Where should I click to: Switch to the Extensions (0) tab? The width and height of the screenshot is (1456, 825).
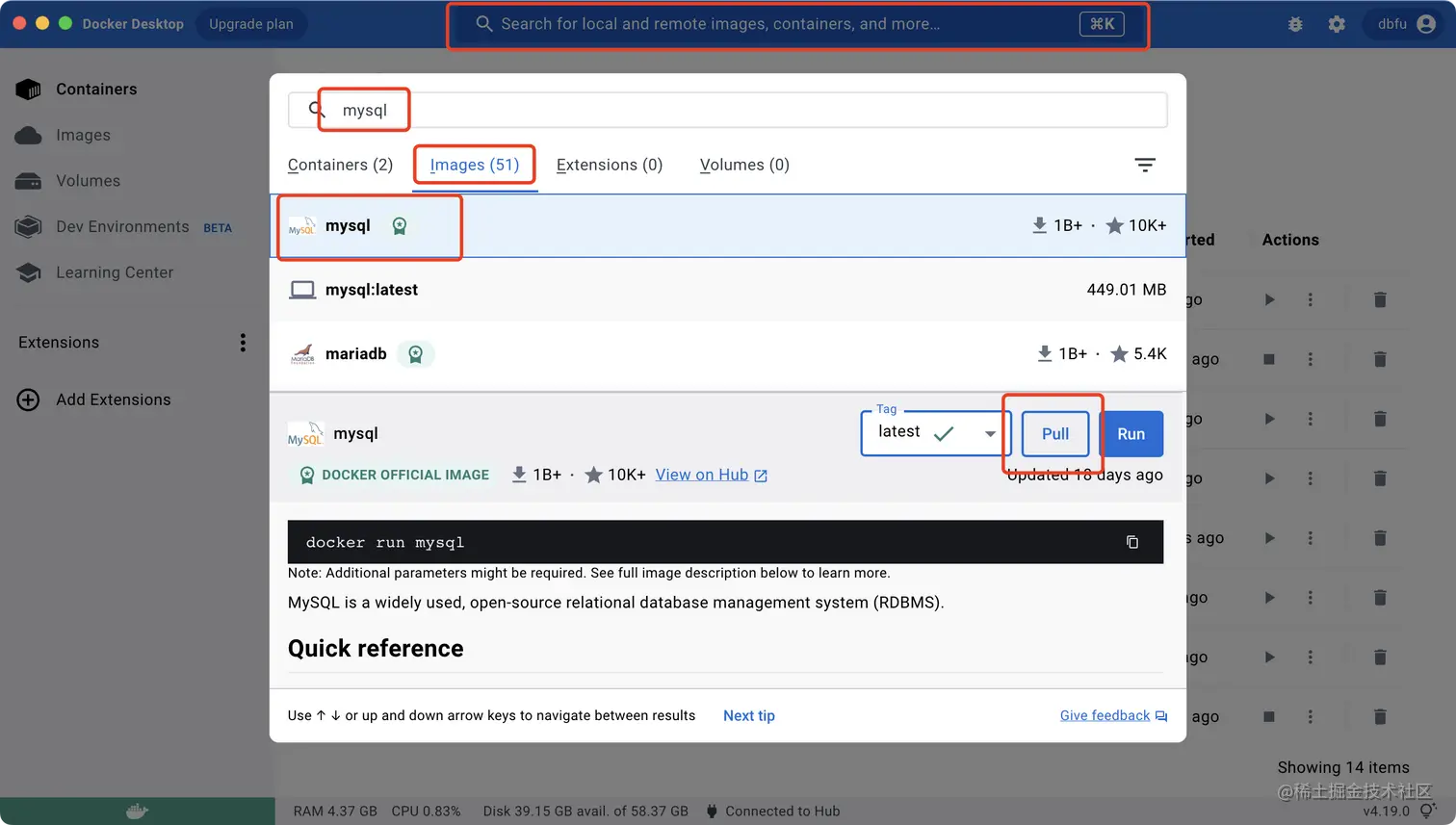(x=610, y=166)
